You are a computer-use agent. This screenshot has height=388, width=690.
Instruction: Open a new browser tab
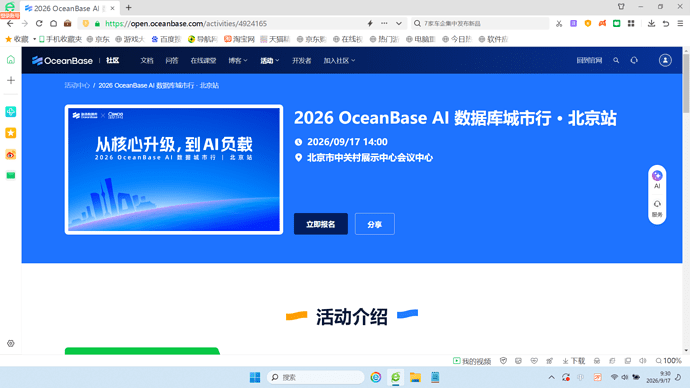coord(128,7)
